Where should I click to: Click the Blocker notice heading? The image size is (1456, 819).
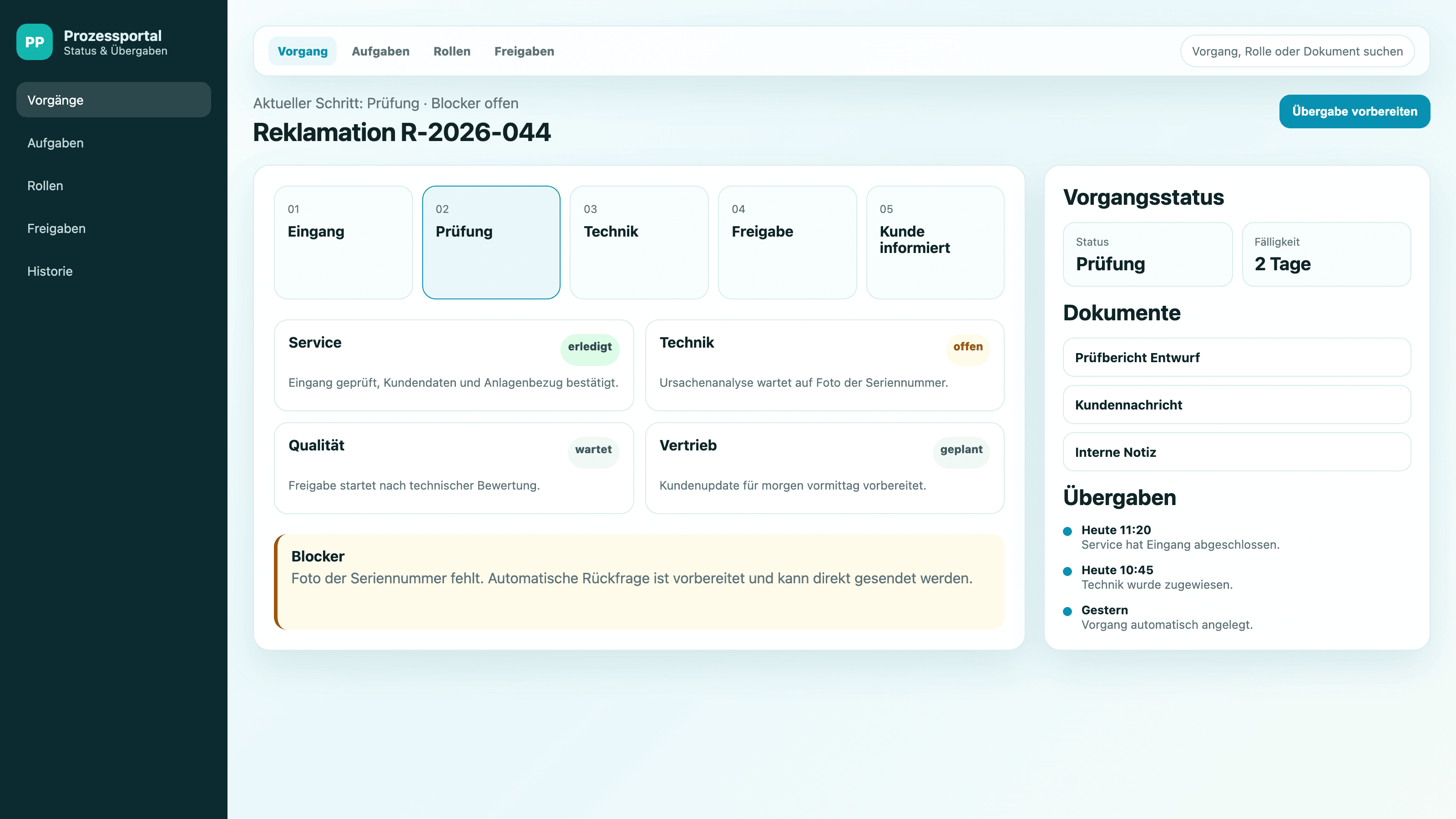click(318, 556)
